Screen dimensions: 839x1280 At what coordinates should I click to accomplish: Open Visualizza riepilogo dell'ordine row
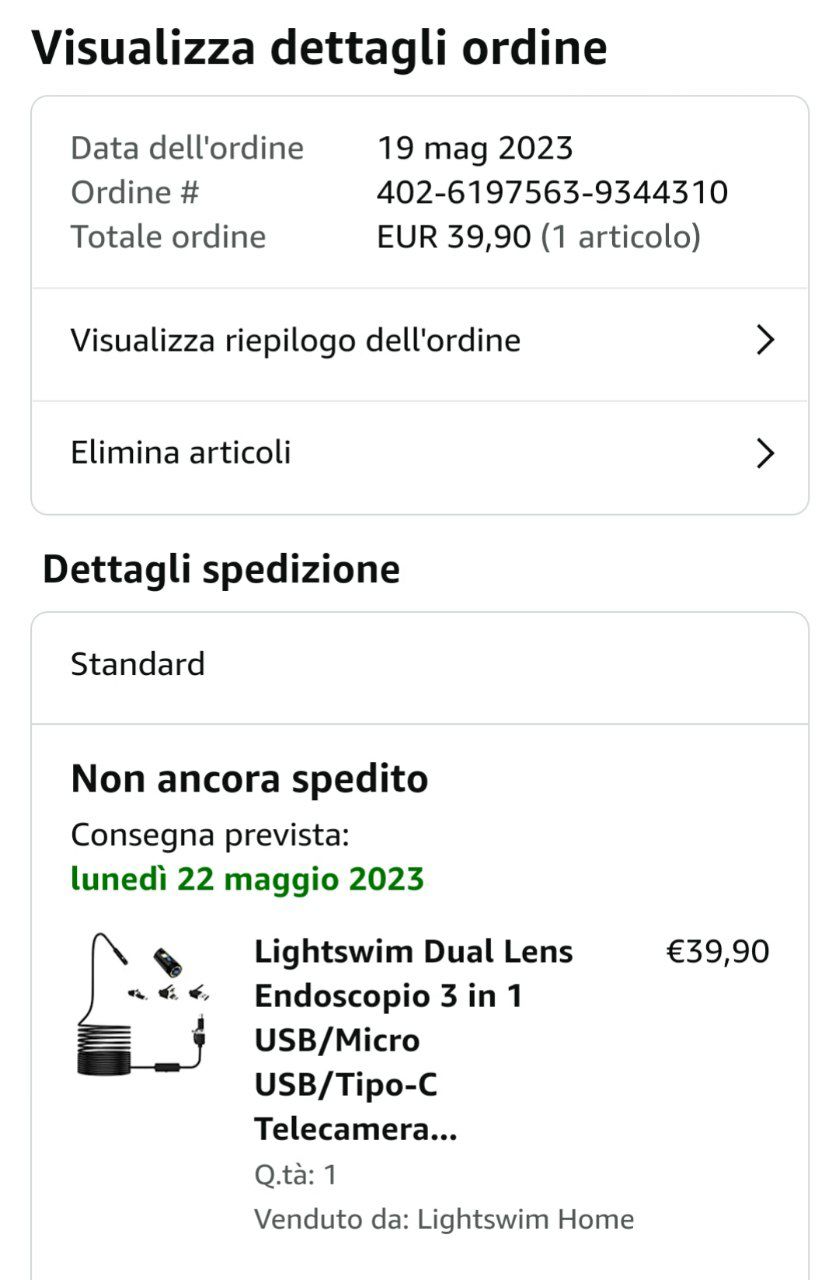(295, 341)
